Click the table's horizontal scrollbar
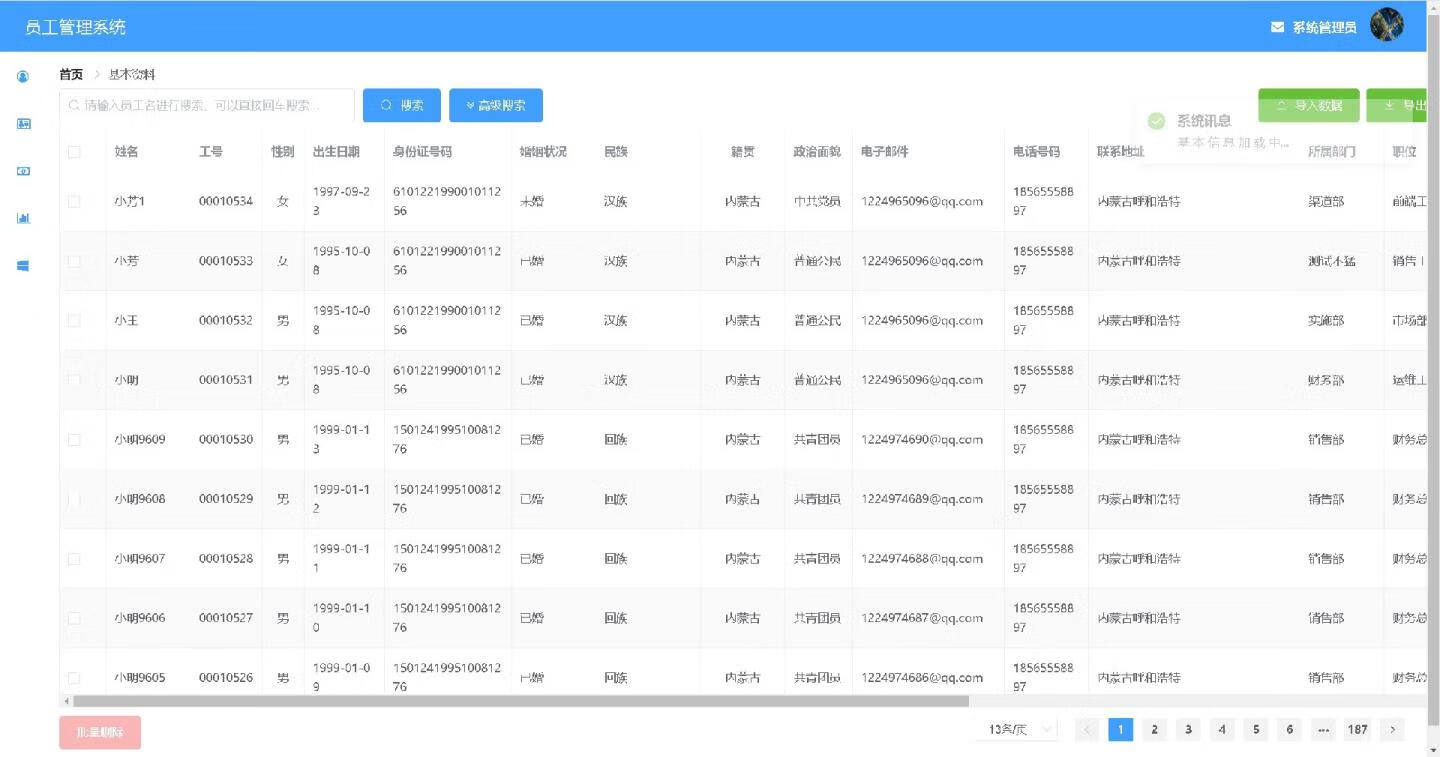 520,702
